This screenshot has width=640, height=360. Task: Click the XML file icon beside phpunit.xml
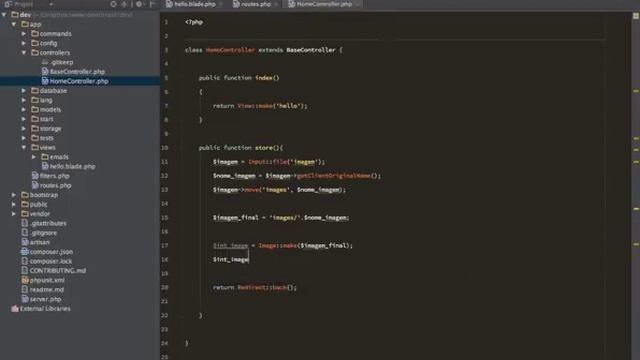tap(25, 280)
